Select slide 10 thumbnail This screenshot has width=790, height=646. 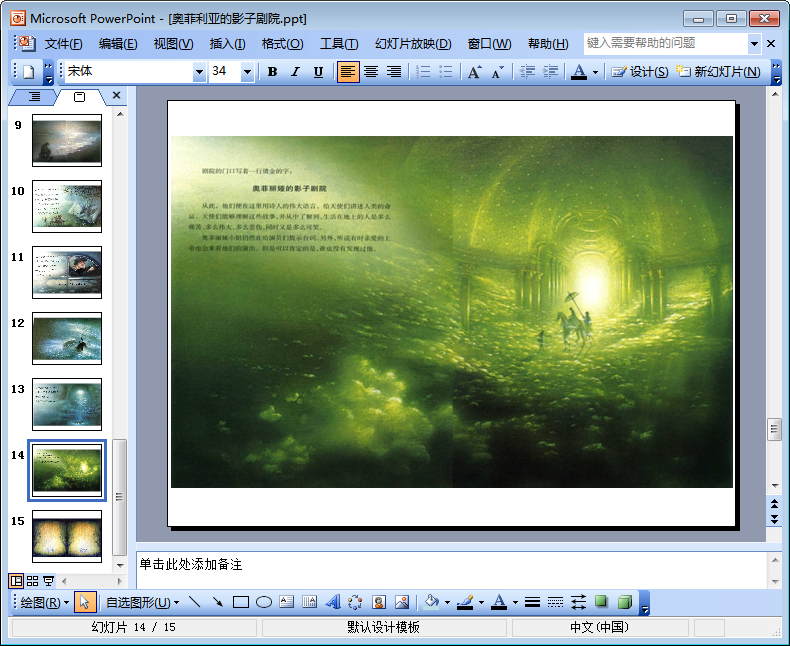pyautogui.click(x=67, y=206)
